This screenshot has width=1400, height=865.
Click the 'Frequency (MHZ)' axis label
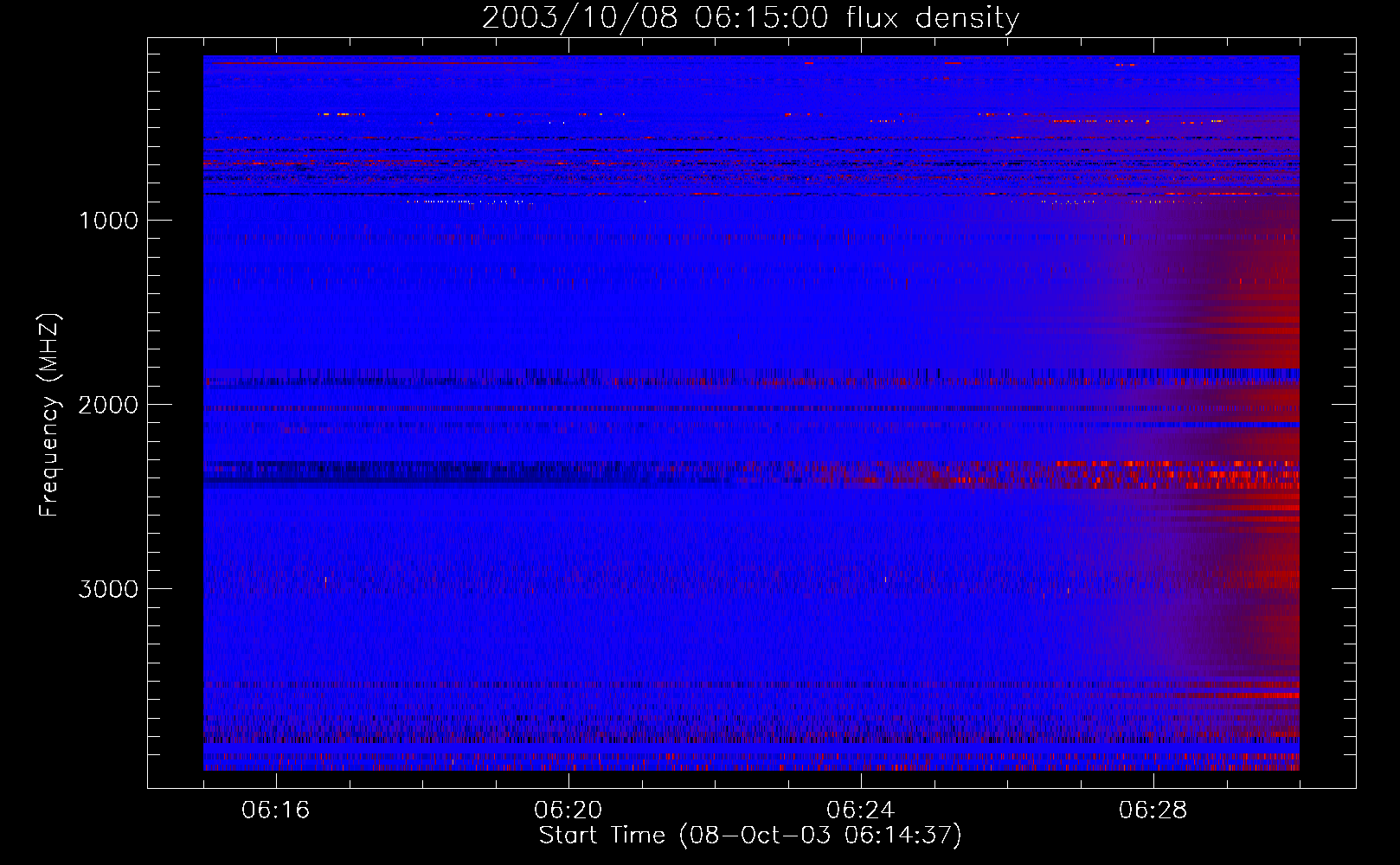coord(50,415)
